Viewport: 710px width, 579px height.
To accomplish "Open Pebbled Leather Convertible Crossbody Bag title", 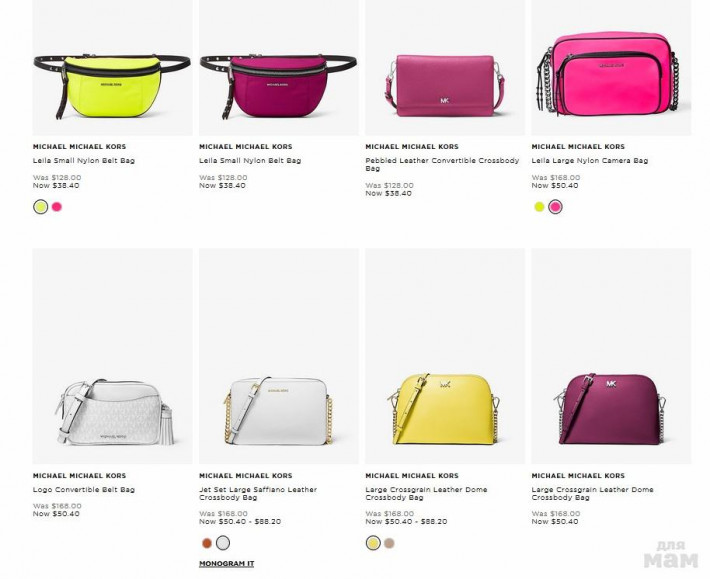I will point(442,164).
